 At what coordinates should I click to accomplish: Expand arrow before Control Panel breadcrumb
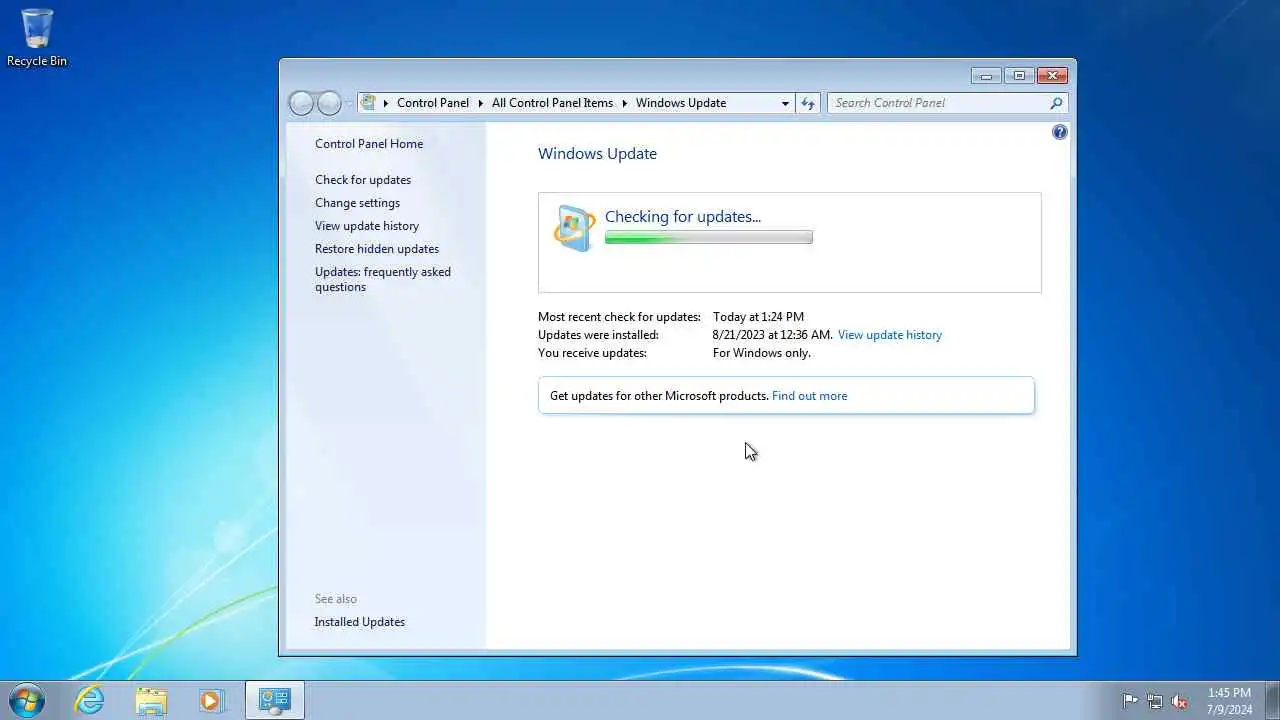[x=386, y=103]
